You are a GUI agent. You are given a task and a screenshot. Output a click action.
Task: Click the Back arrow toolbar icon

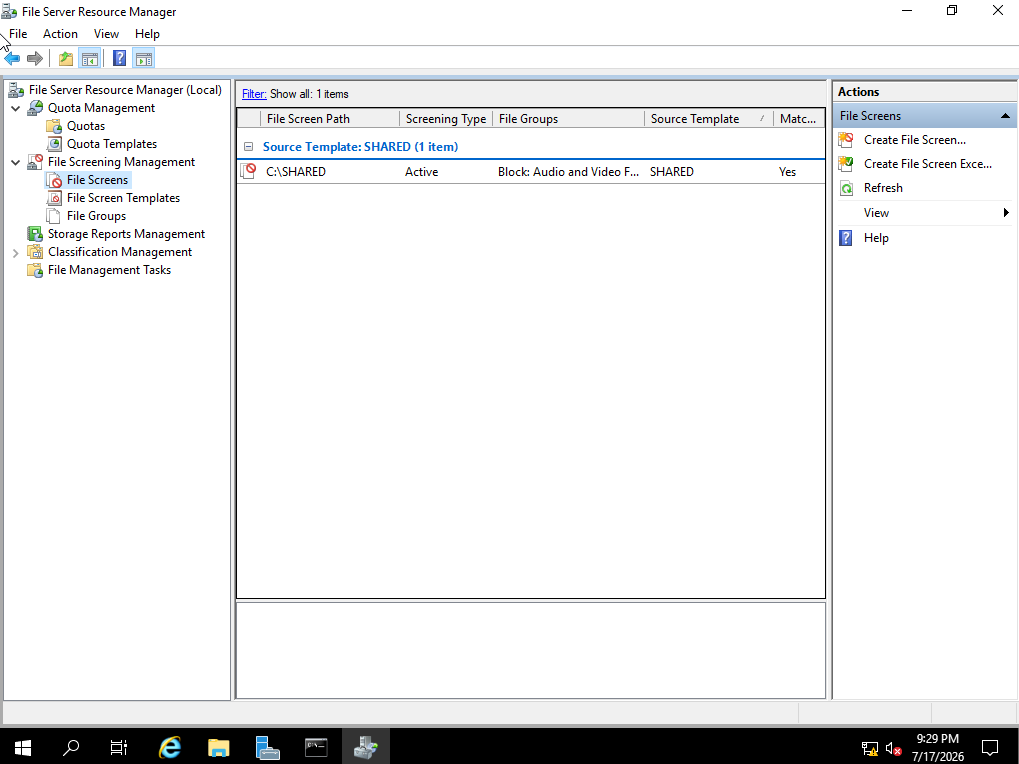(x=12, y=58)
